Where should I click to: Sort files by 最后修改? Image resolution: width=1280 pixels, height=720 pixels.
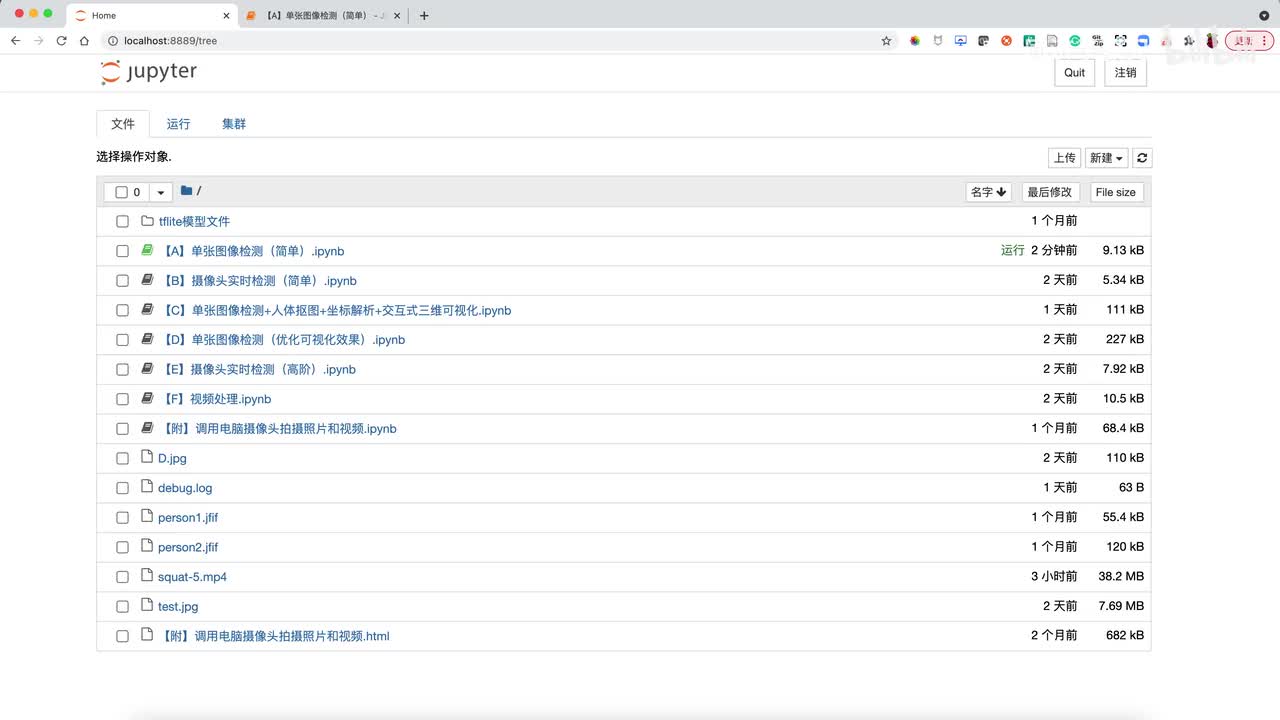tap(1050, 192)
